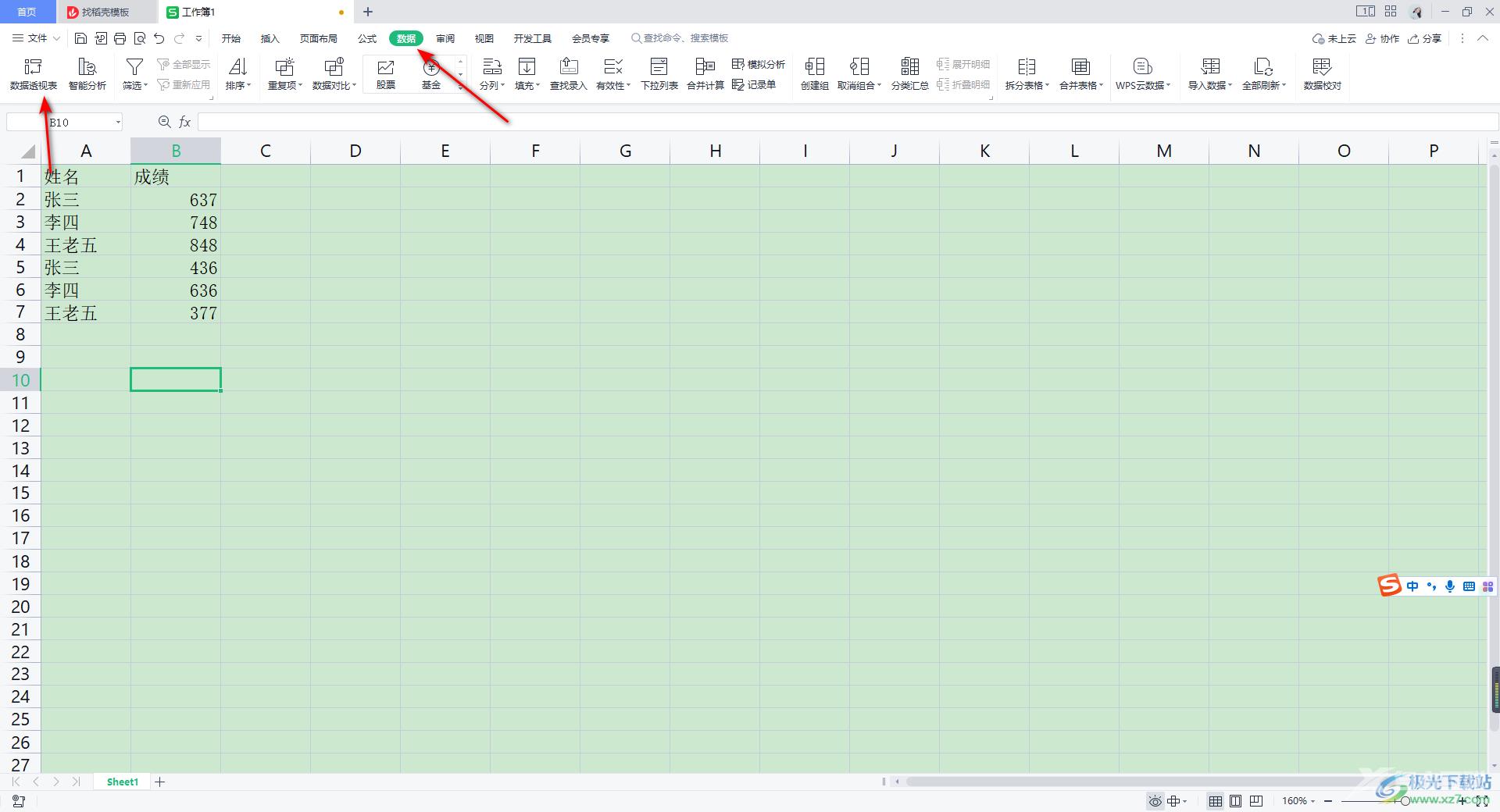1500x812 pixels.
Task: Toggle full screen display icon
Action: click(1481, 801)
